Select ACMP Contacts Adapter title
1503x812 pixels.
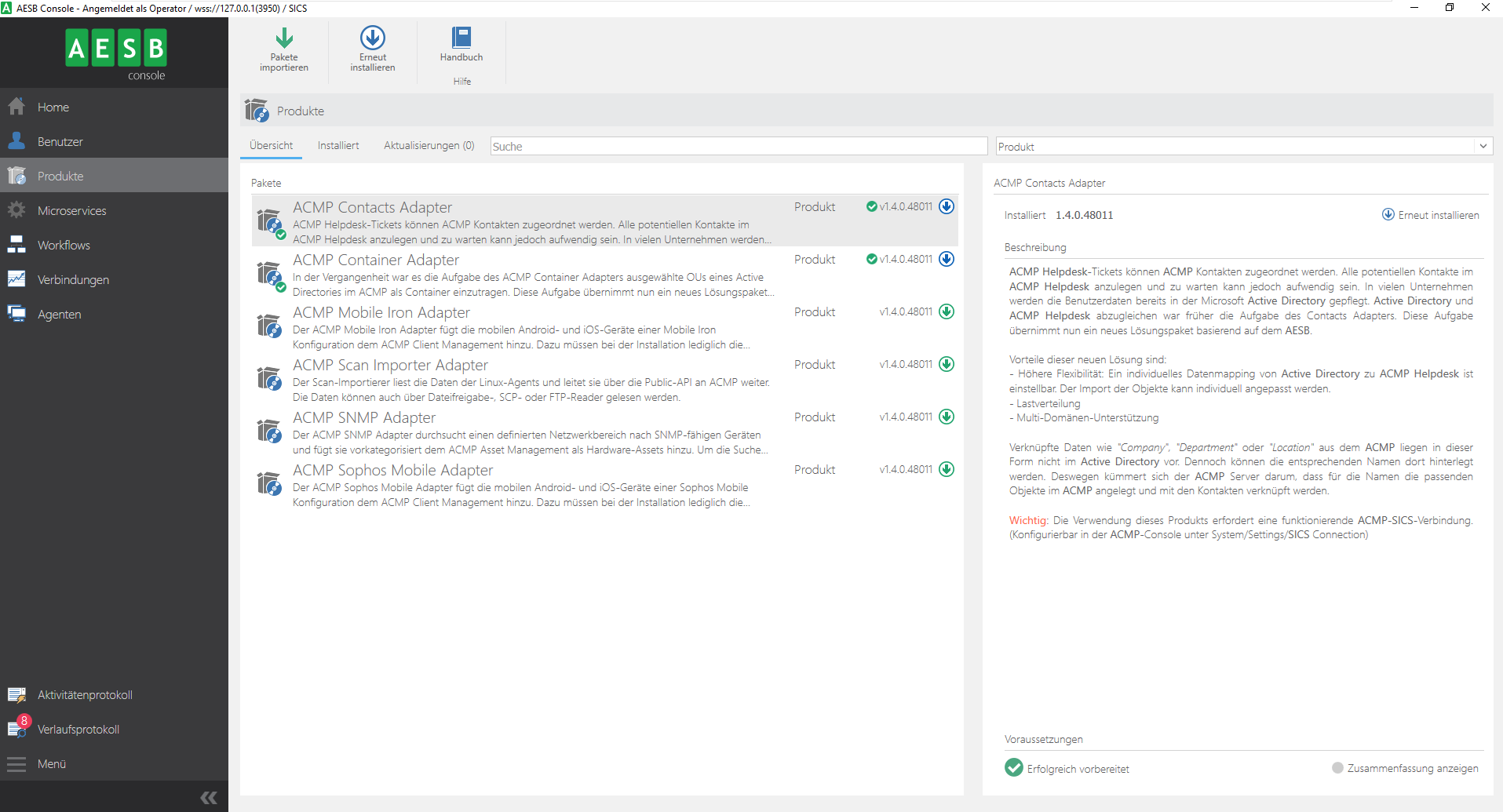(372, 207)
